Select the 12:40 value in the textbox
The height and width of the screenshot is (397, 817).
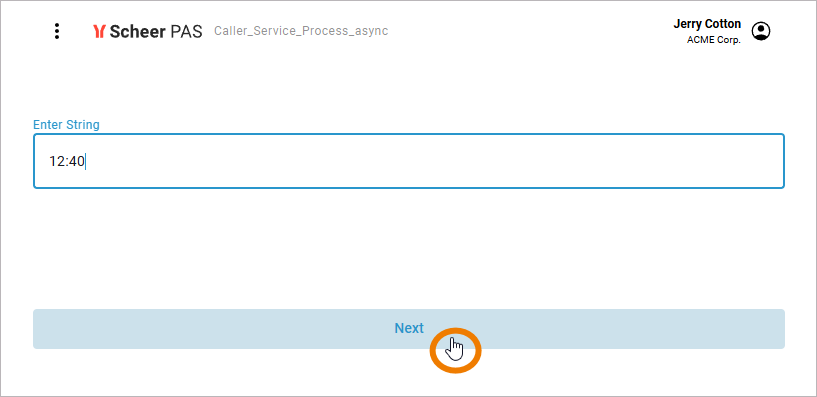(67, 162)
